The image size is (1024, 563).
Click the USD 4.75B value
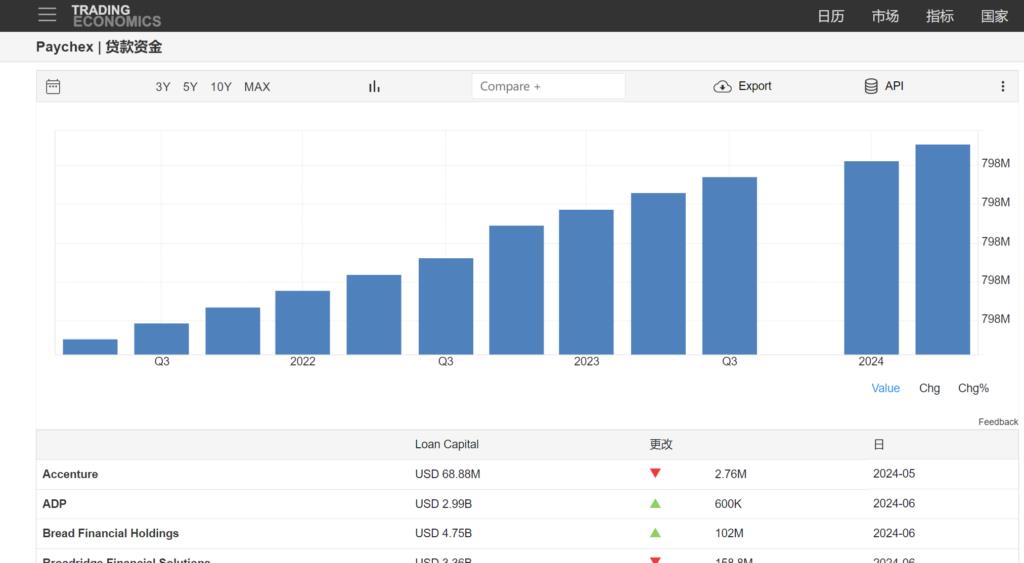point(443,533)
